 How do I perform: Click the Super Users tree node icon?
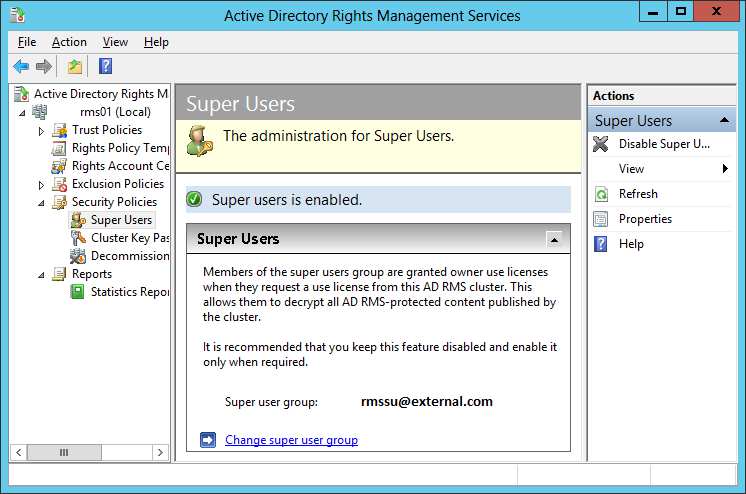78,220
